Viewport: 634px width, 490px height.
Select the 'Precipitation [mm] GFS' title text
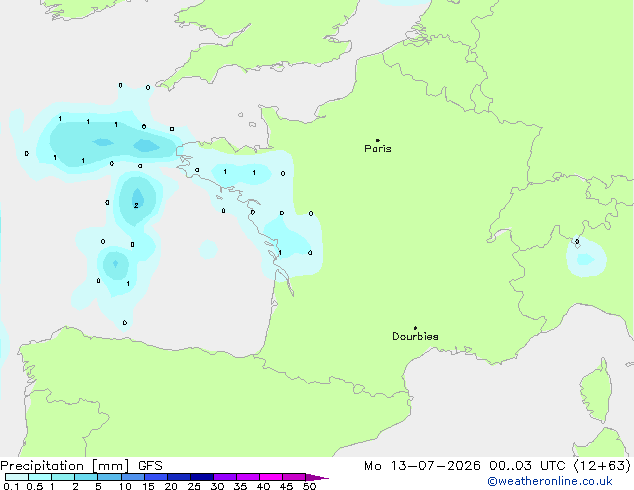pyautogui.click(x=81, y=466)
